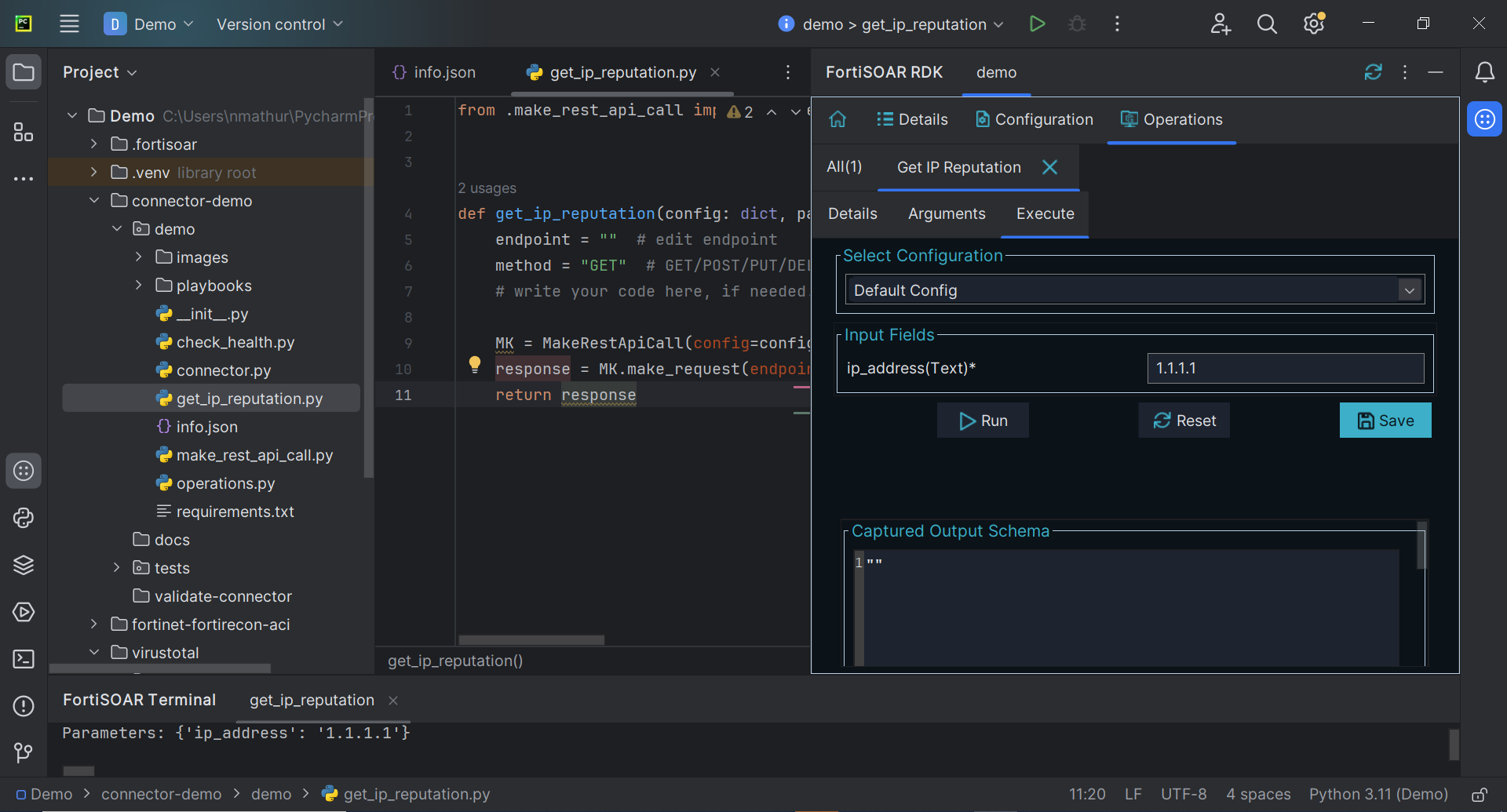The width and height of the screenshot is (1507, 812).
Task: Open the Notifications bell icon
Action: click(1484, 72)
